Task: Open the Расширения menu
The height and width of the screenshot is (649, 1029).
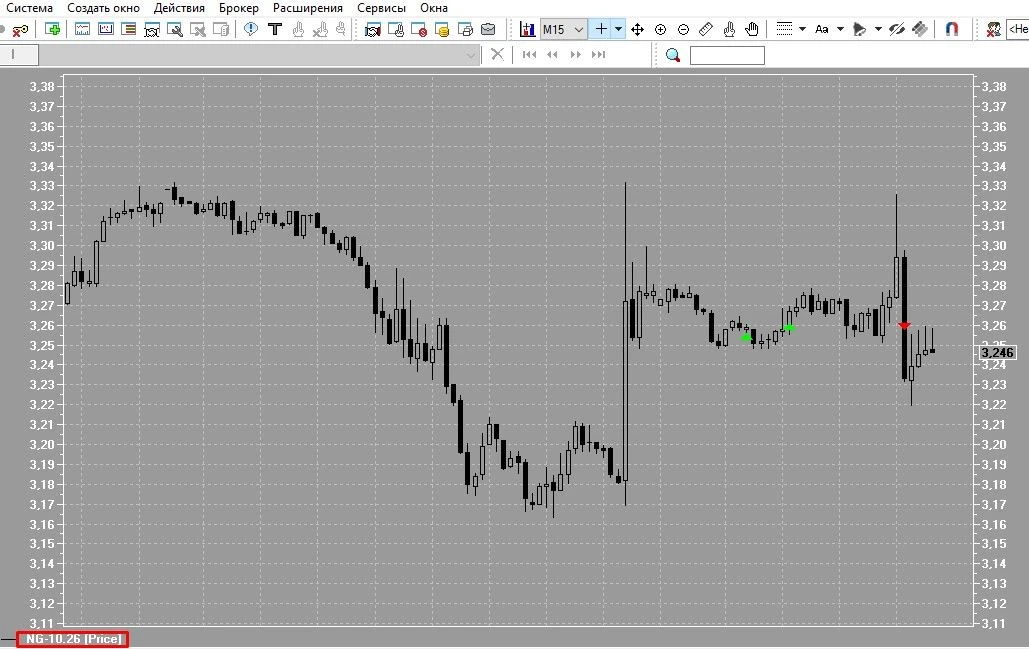Action: [308, 8]
